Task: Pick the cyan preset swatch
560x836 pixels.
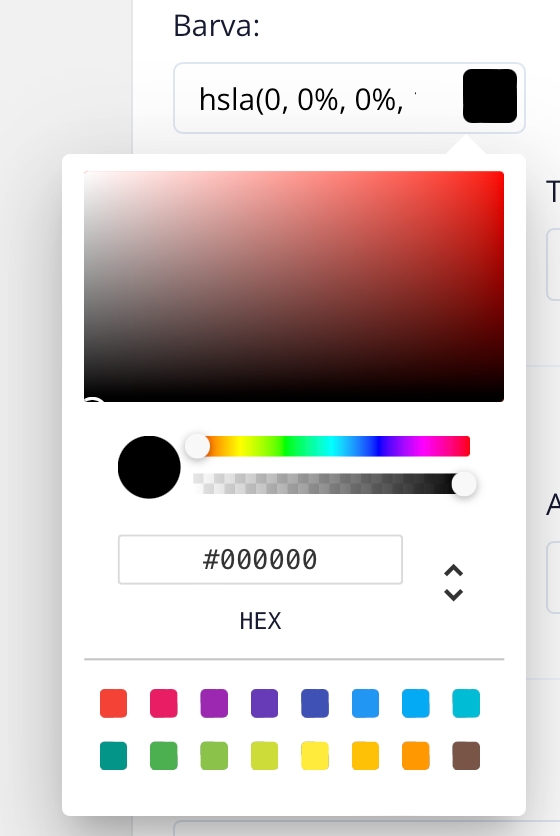Action: [466, 703]
